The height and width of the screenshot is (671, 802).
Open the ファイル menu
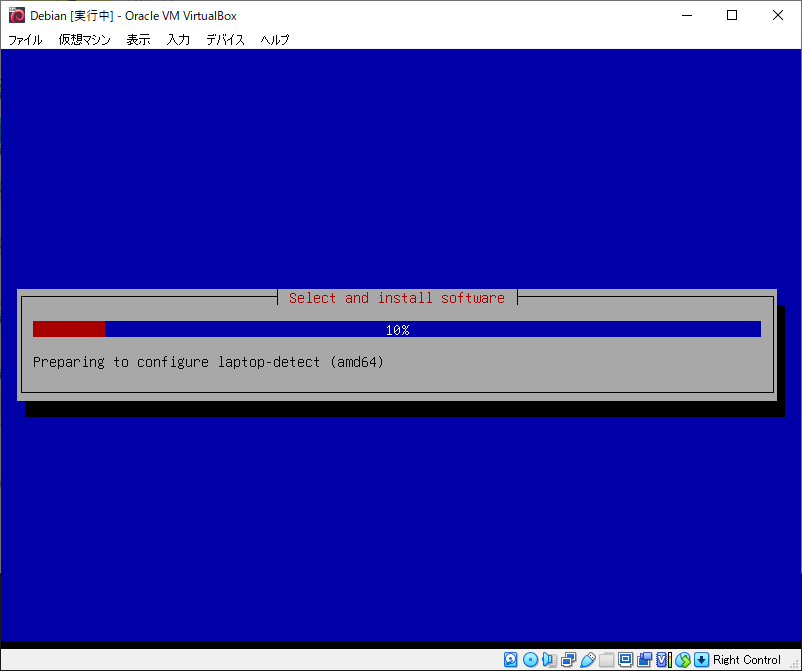point(25,40)
